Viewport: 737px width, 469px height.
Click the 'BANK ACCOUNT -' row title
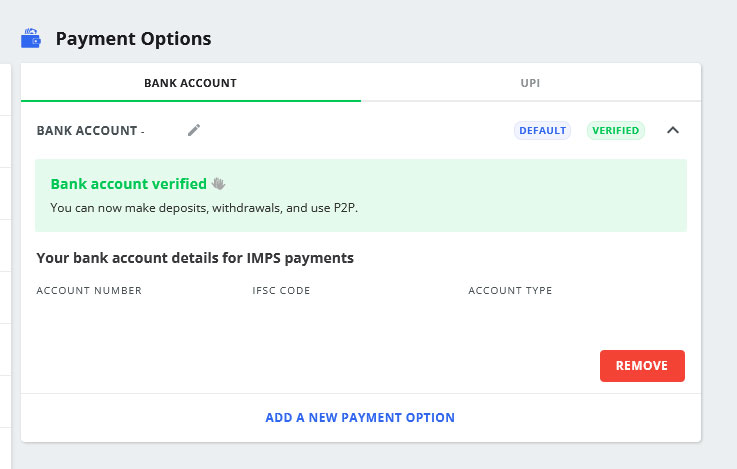point(91,131)
